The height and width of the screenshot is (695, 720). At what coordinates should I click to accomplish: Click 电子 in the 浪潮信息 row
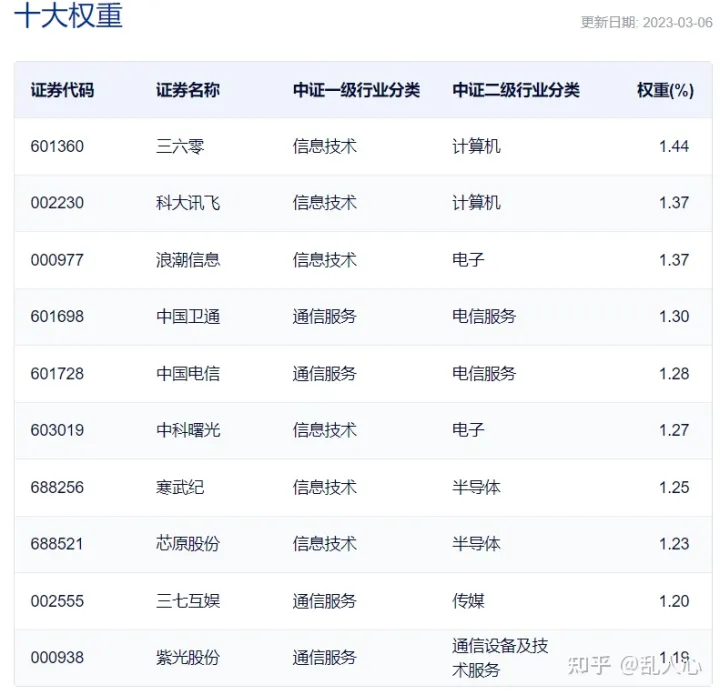(468, 260)
